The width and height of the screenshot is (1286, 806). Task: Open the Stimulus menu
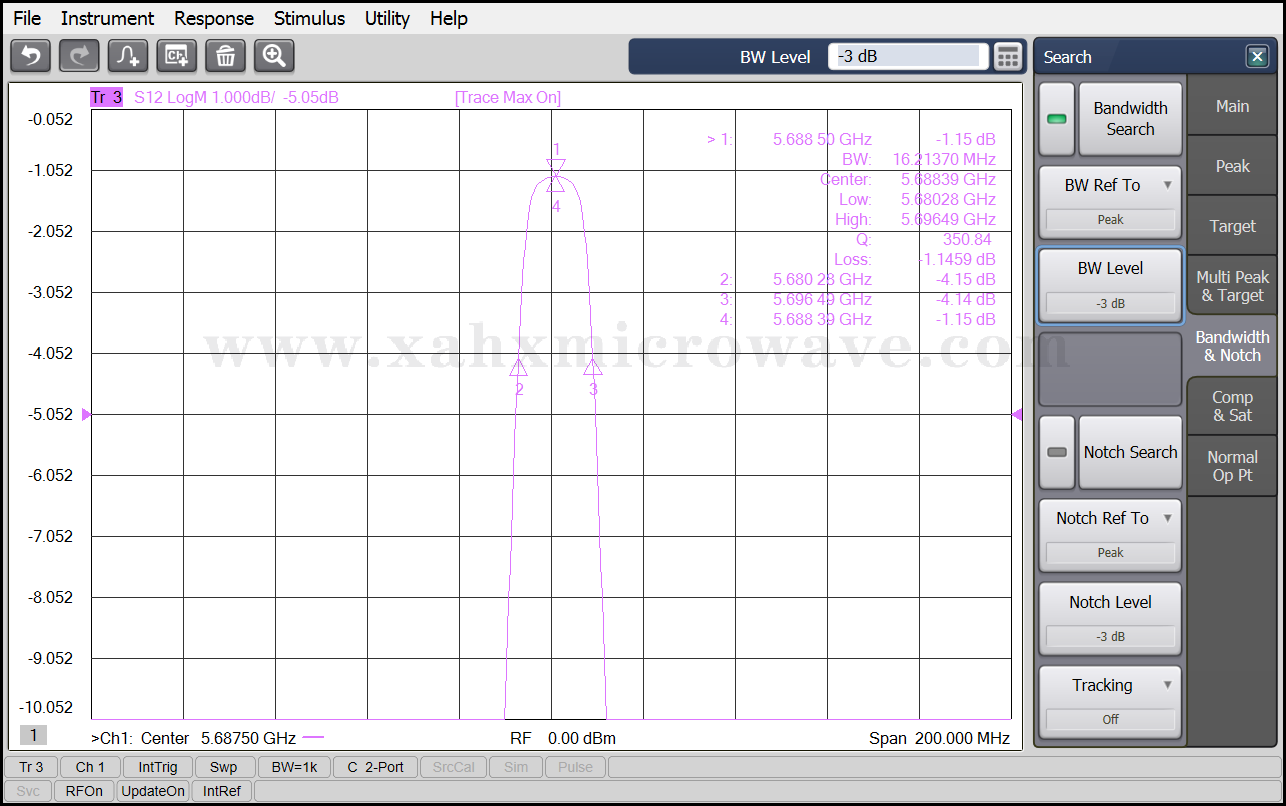pos(309,18)
